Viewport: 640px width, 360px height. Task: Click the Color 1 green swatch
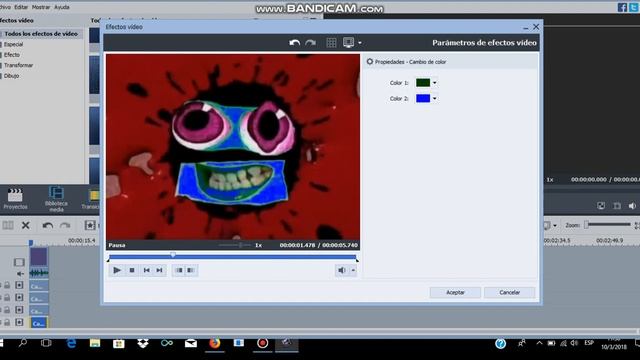(x=423, y=82)
